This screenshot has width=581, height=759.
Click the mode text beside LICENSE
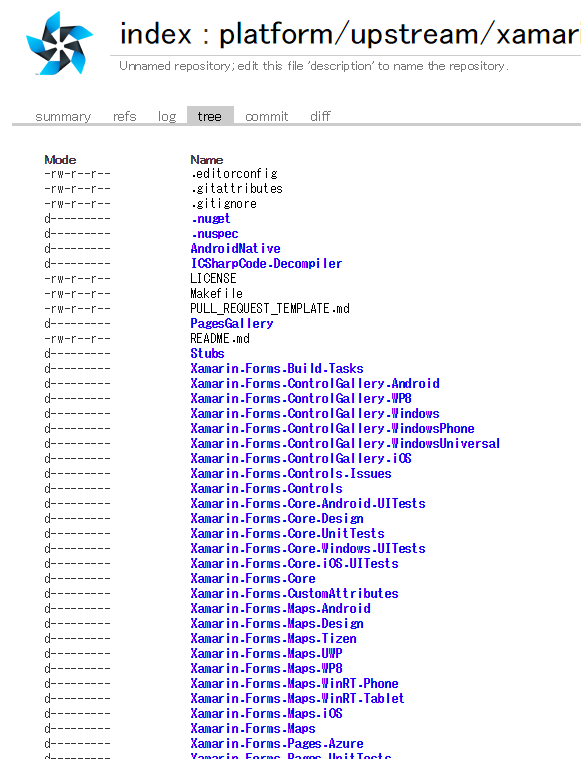[77, 279]
